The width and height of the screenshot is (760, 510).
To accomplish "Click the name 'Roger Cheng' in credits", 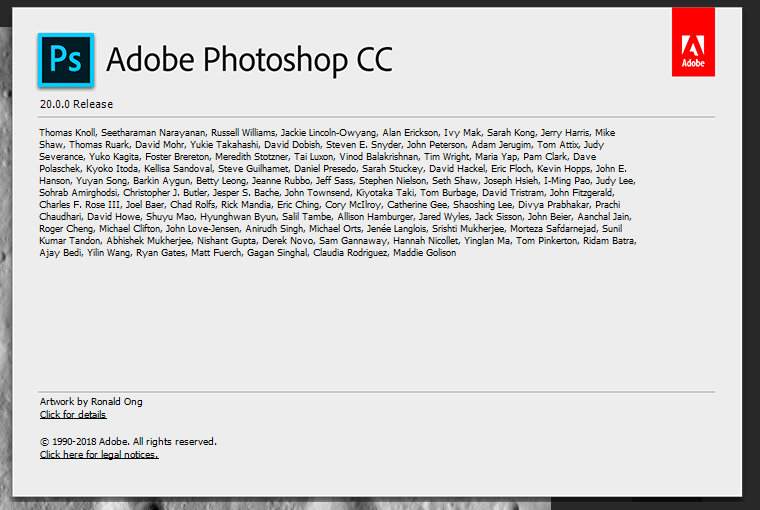I will point(66,229).
